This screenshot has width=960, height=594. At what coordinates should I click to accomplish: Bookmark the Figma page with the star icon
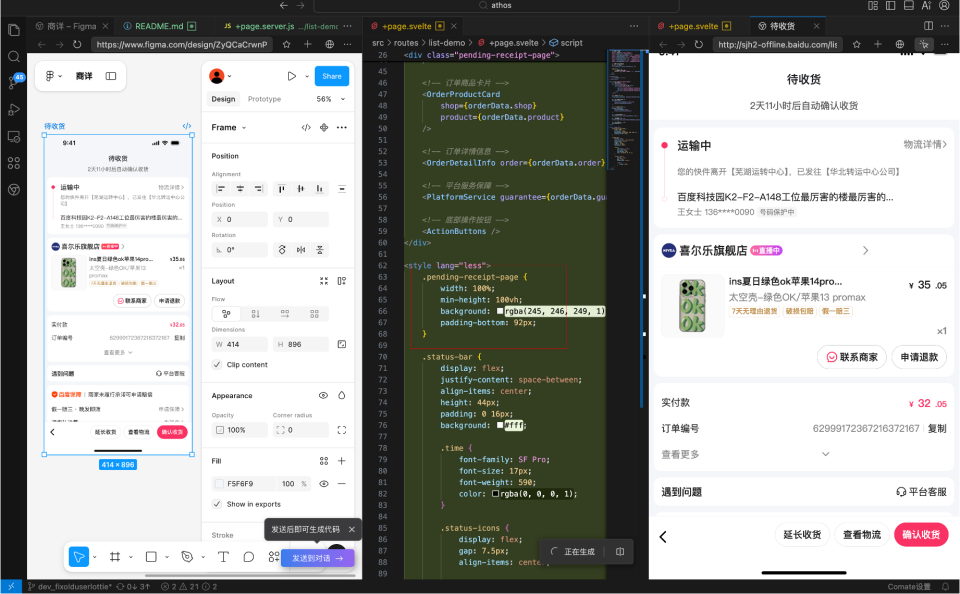click(287, 44)
